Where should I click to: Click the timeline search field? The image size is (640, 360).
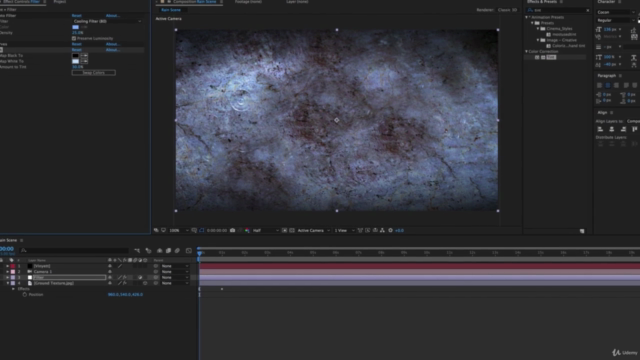73,251
